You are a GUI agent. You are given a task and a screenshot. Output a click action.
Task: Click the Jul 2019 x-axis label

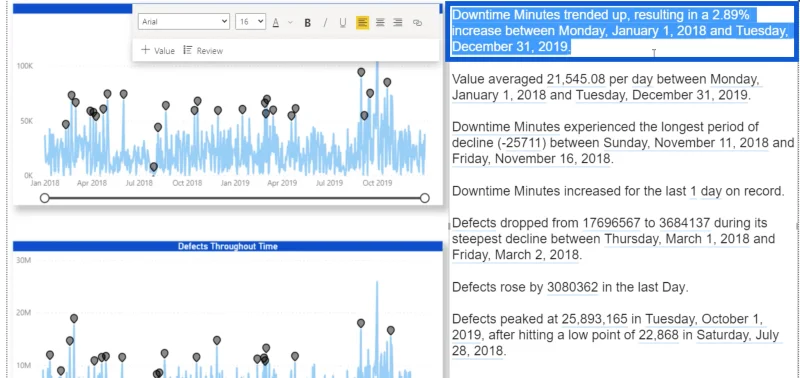pyautogui.click(x=329, y=183)
